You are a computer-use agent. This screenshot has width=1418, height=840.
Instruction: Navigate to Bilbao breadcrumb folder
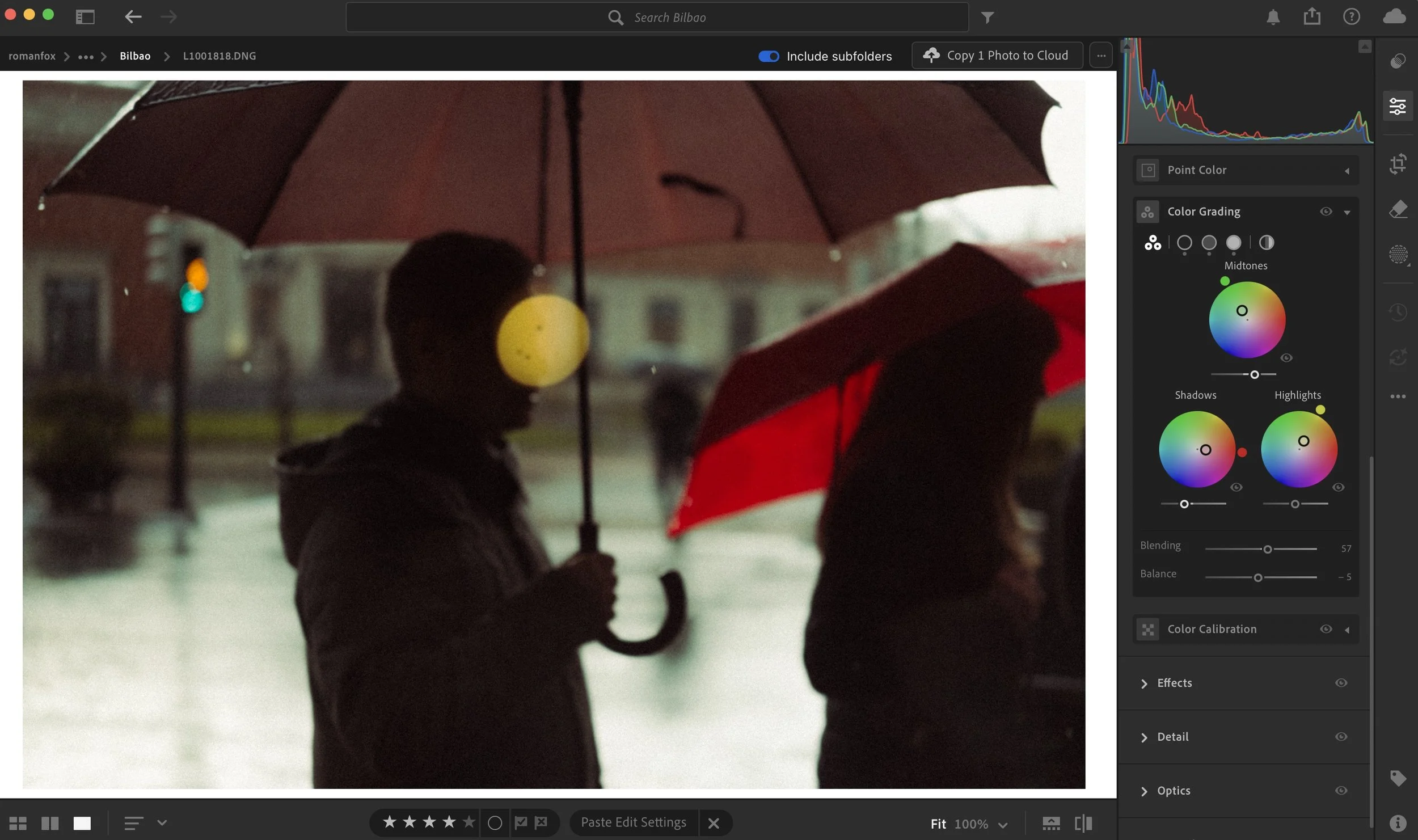tap(135, 56)
